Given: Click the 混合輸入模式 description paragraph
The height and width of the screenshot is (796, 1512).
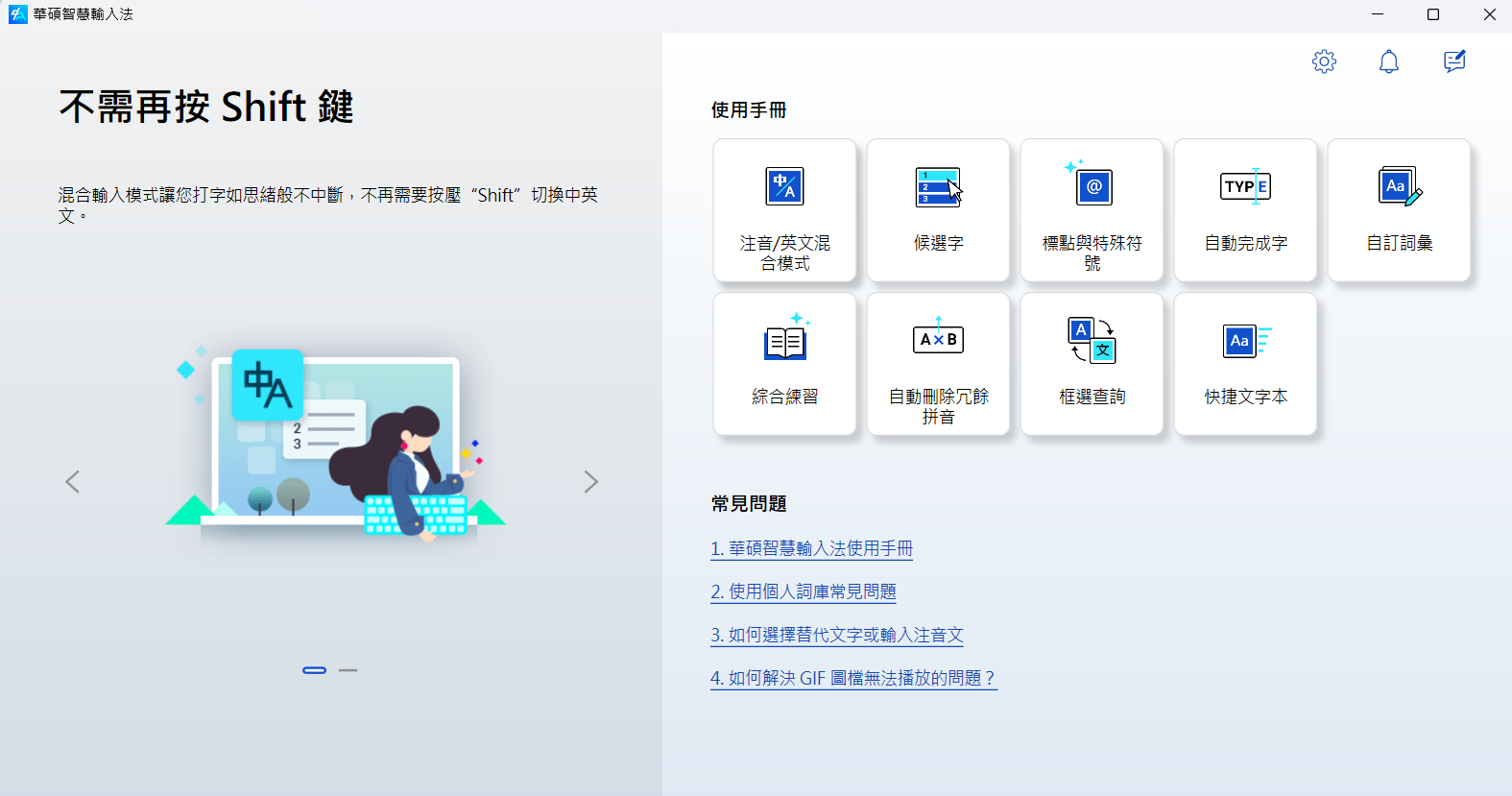Looking at the screenshot, I should (x=328, y=205).
